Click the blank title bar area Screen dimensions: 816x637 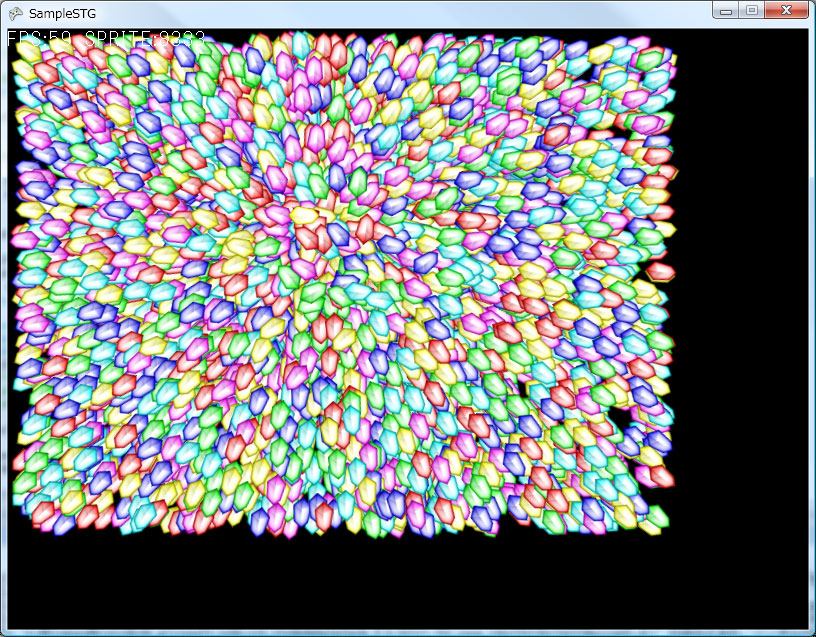(x=400, y=12)
